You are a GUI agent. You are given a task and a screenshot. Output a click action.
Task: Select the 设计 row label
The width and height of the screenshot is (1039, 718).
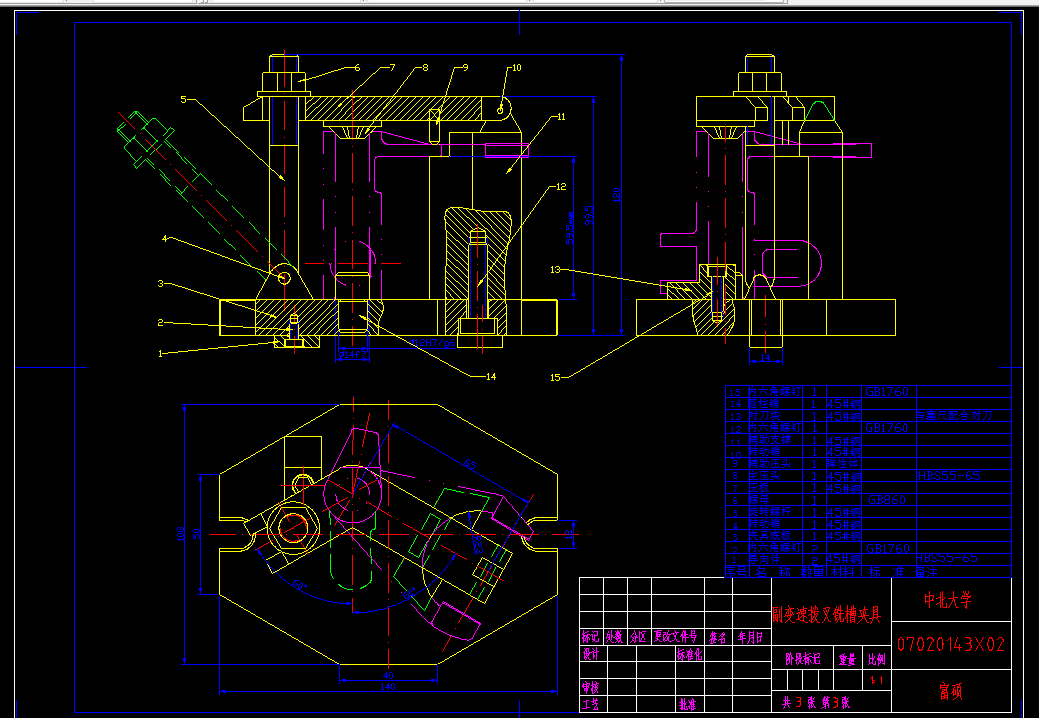590,654
